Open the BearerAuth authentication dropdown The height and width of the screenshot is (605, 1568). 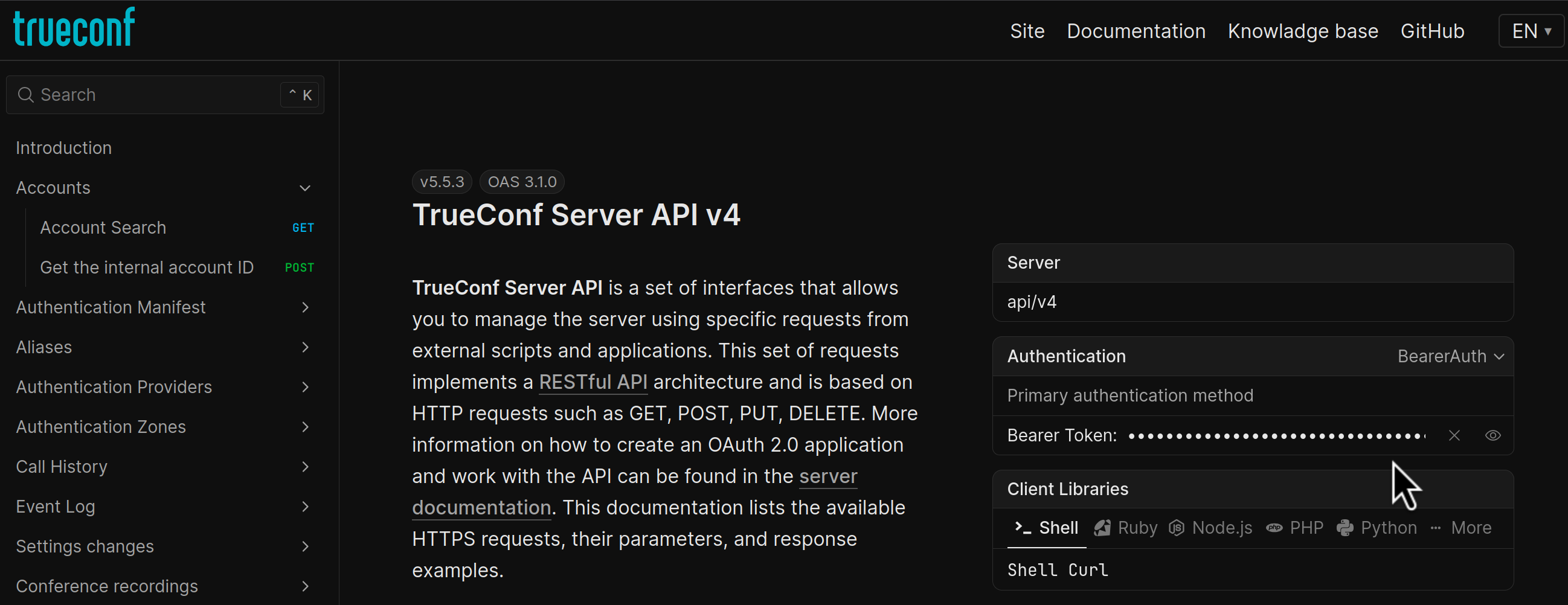1451,356
